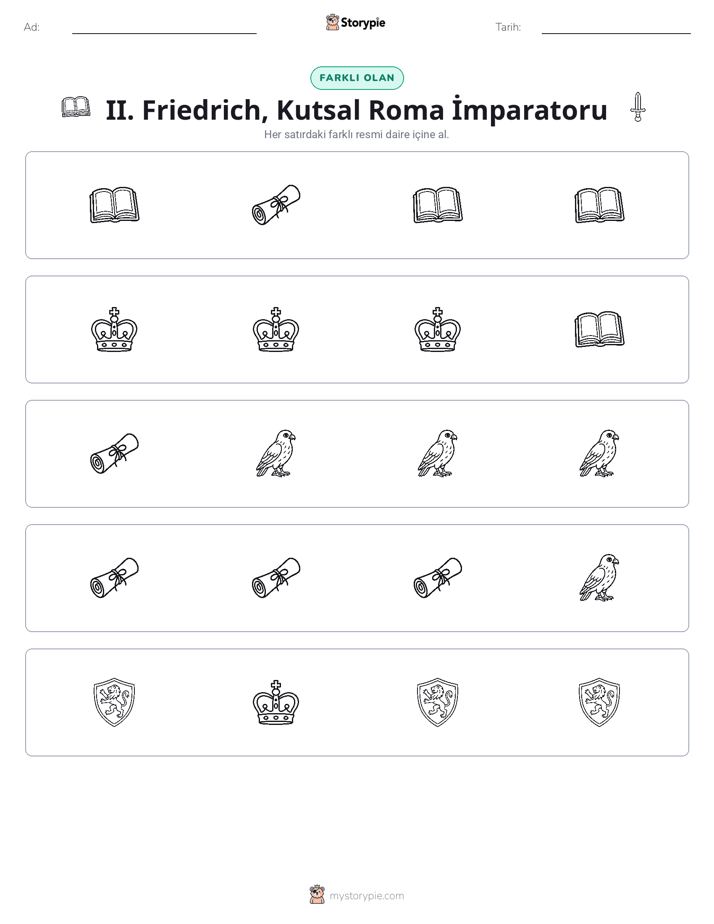Click the sword icon beside the title
Screen dimensions: 714x924
coord(637,107)
